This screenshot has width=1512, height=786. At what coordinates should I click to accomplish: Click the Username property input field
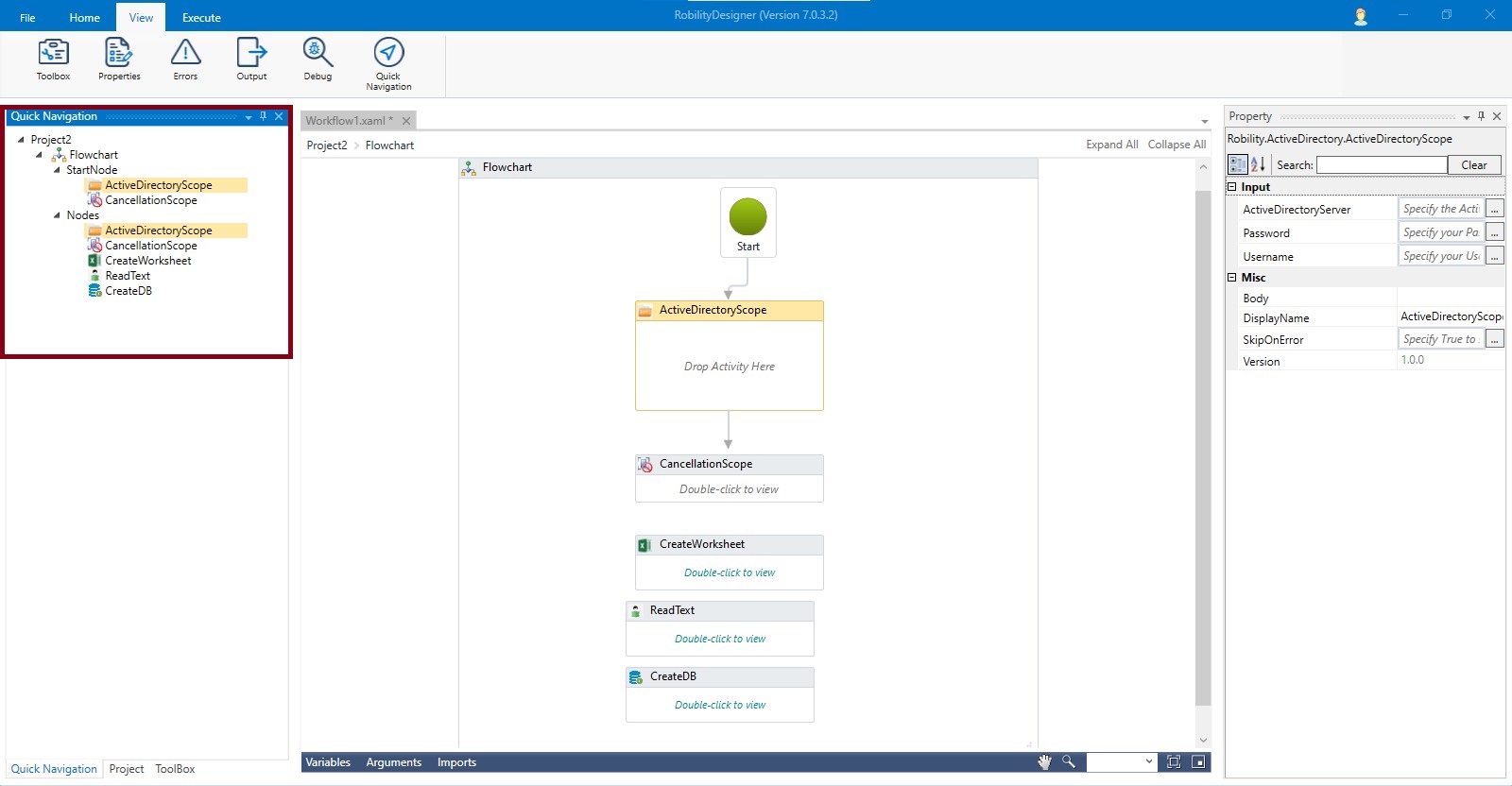coord(1440,256)
